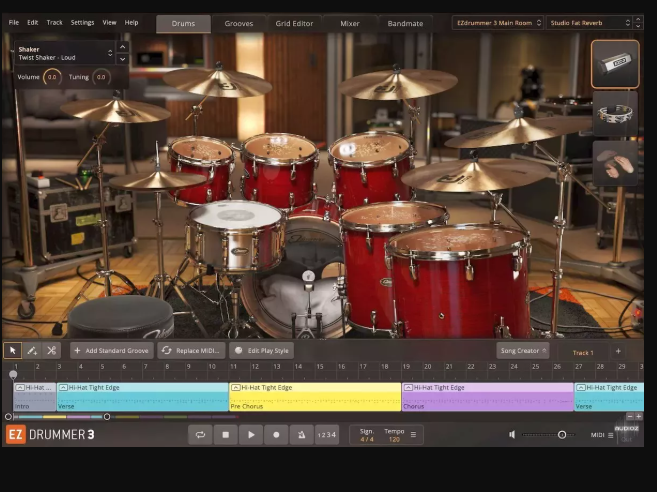Screen dimensions: 657x492
Task: Toggle loop playback
Action: click(x=200, y=435)
